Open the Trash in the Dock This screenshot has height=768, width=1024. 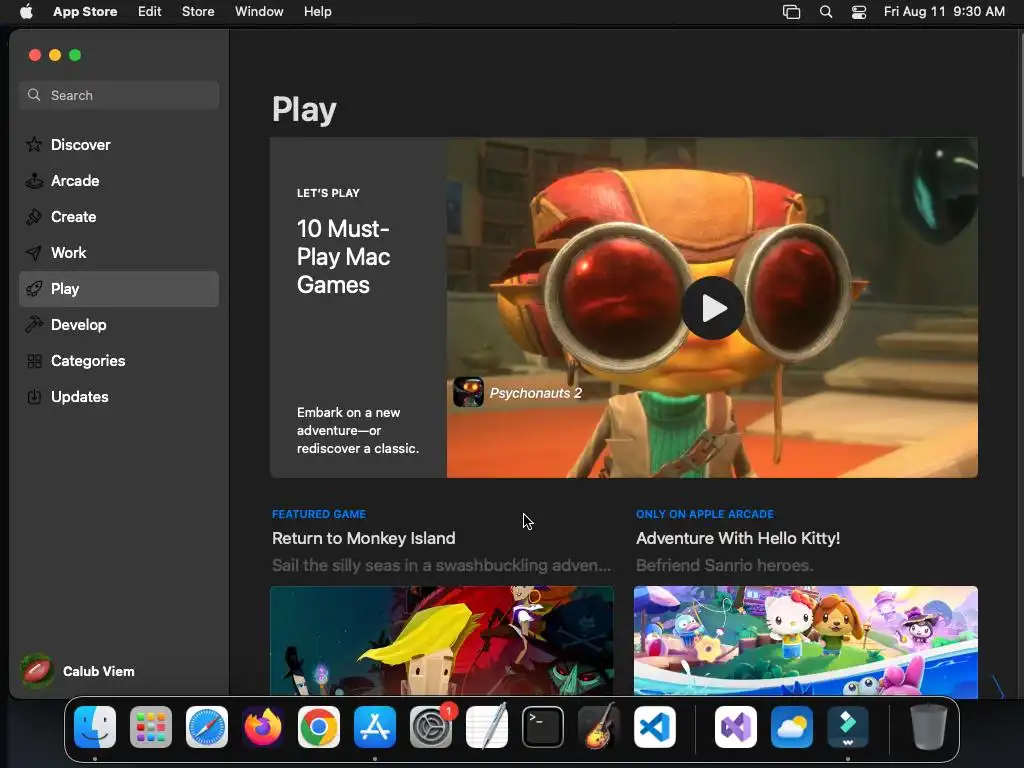[929, 727]
